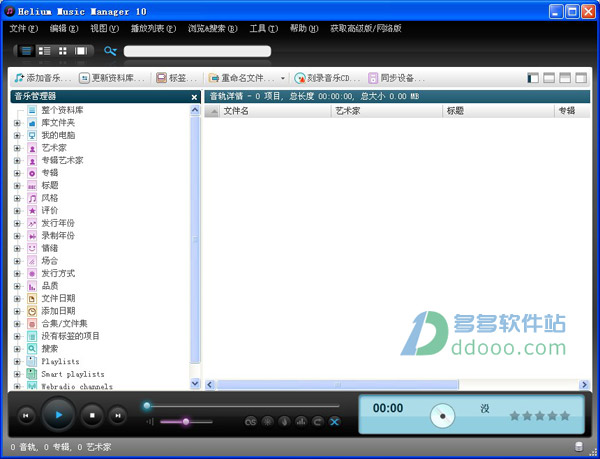This screenshot has width=600, height=459.
Task: Click the playback seek slider
Action: click(x=241, y=406)
